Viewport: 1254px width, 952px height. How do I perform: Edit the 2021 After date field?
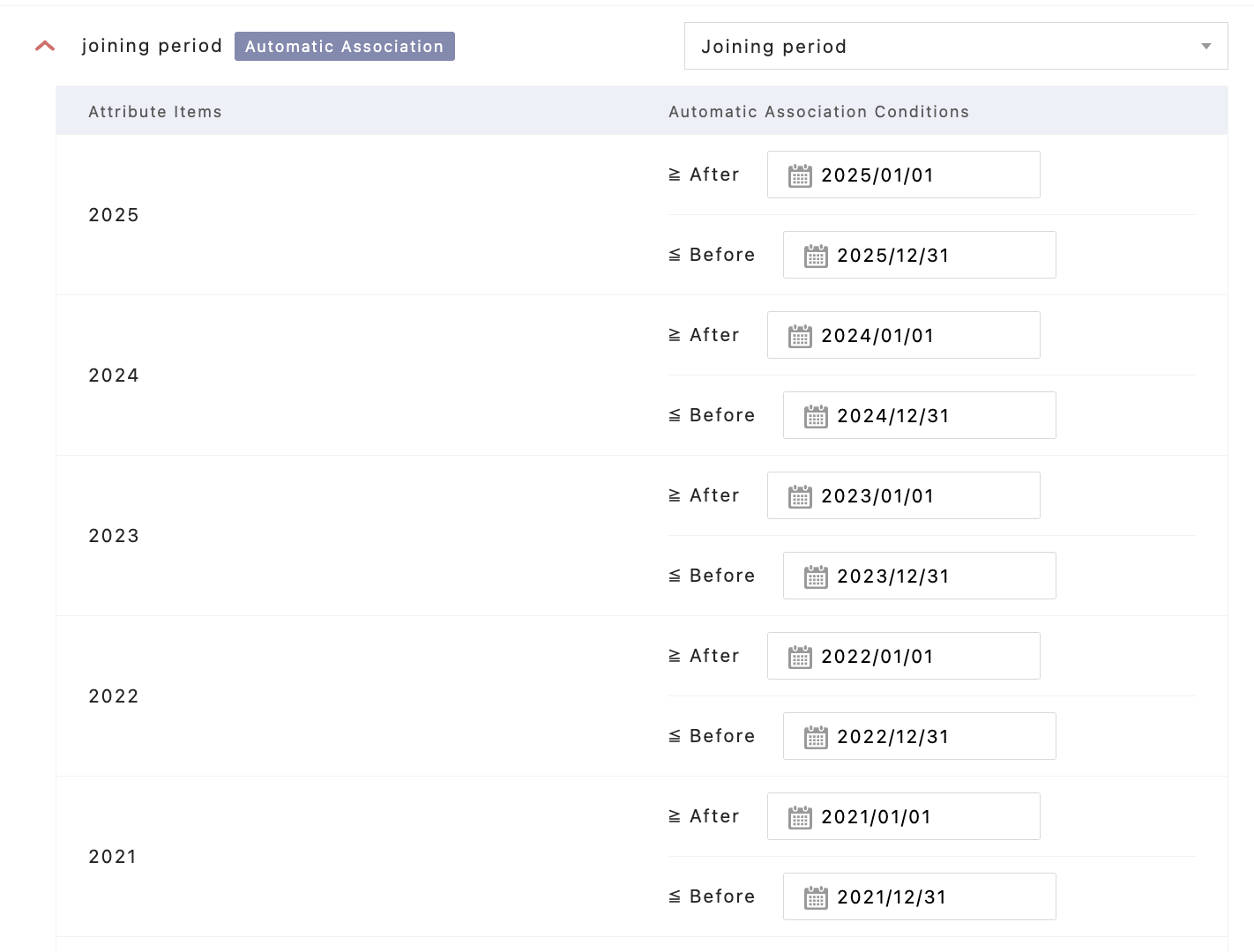917,817
